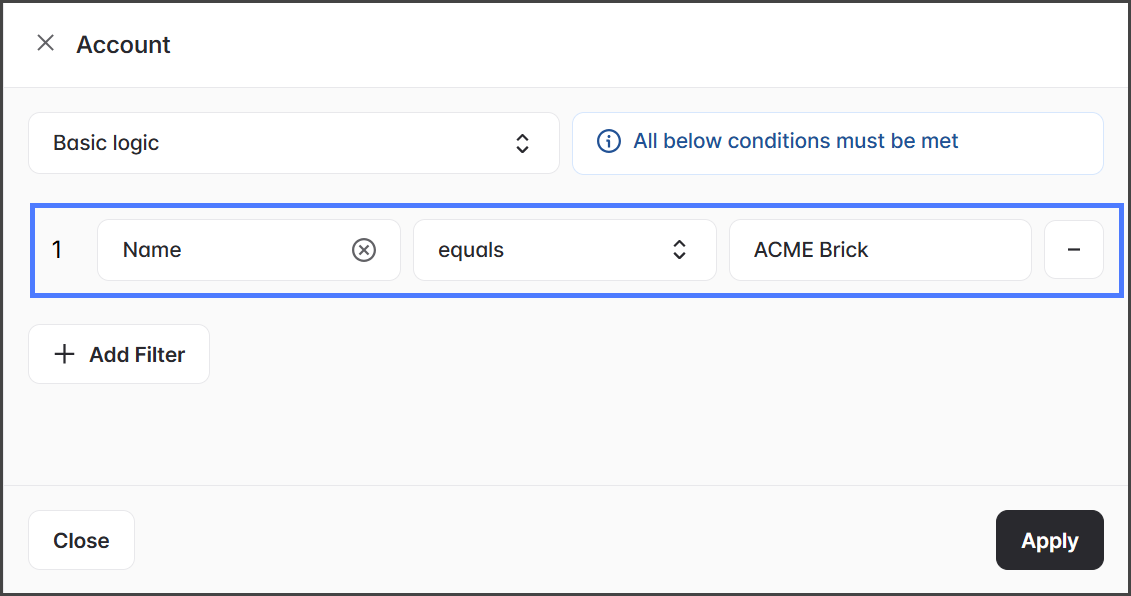Click the up-down arrows in Basic logic
Screen dimensions: 1131x596
522,143
